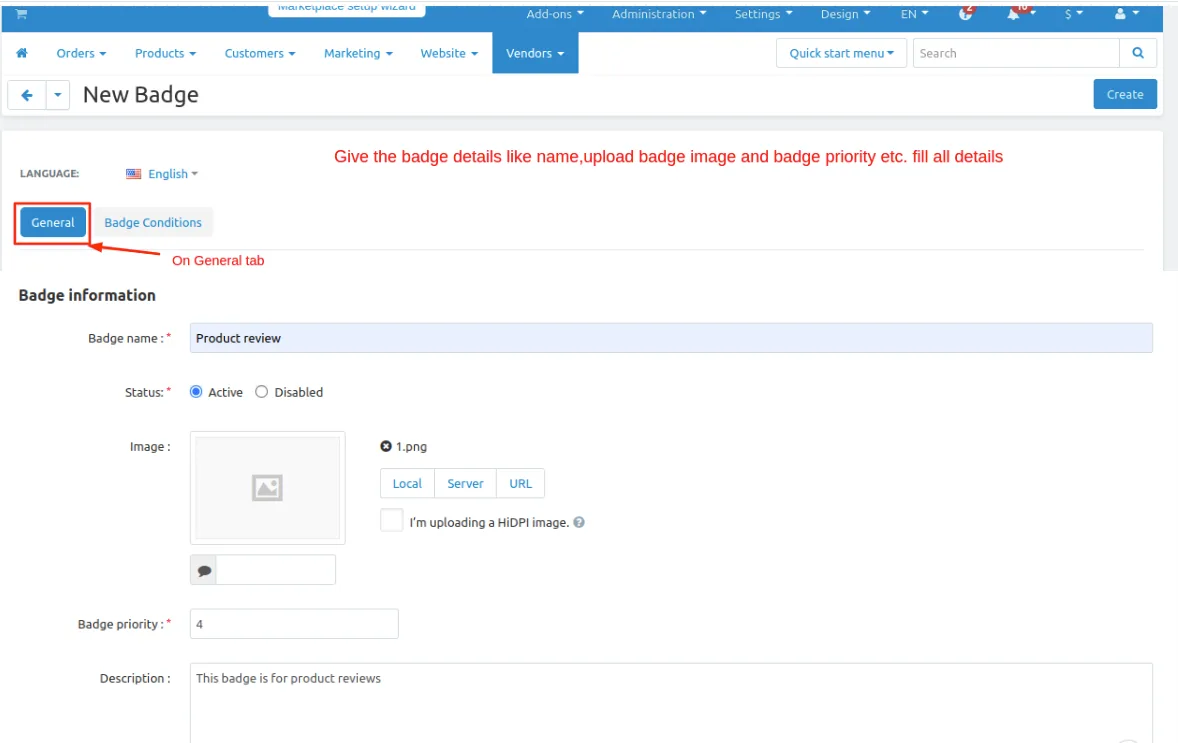This screenshot has width=1178, height=743.
Task: Open the help icon in top bar
Action: (x=965, y=14)
